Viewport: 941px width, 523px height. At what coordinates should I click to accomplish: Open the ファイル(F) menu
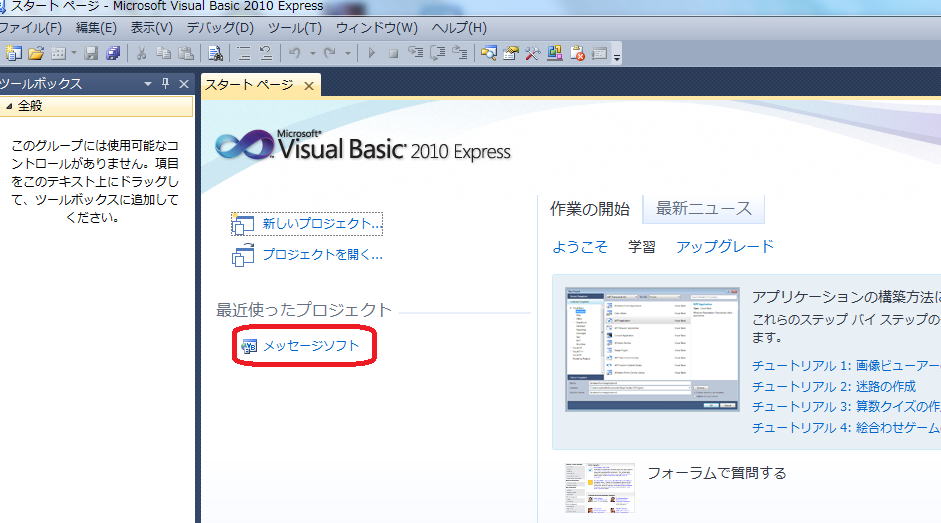tap(31, 28)
